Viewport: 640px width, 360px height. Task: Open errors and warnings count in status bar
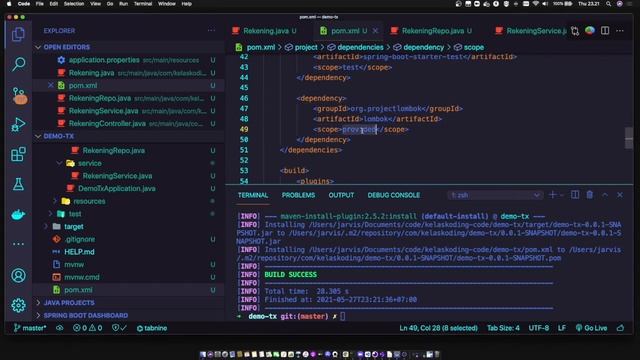pyautogui.click(x=87, y=328)
